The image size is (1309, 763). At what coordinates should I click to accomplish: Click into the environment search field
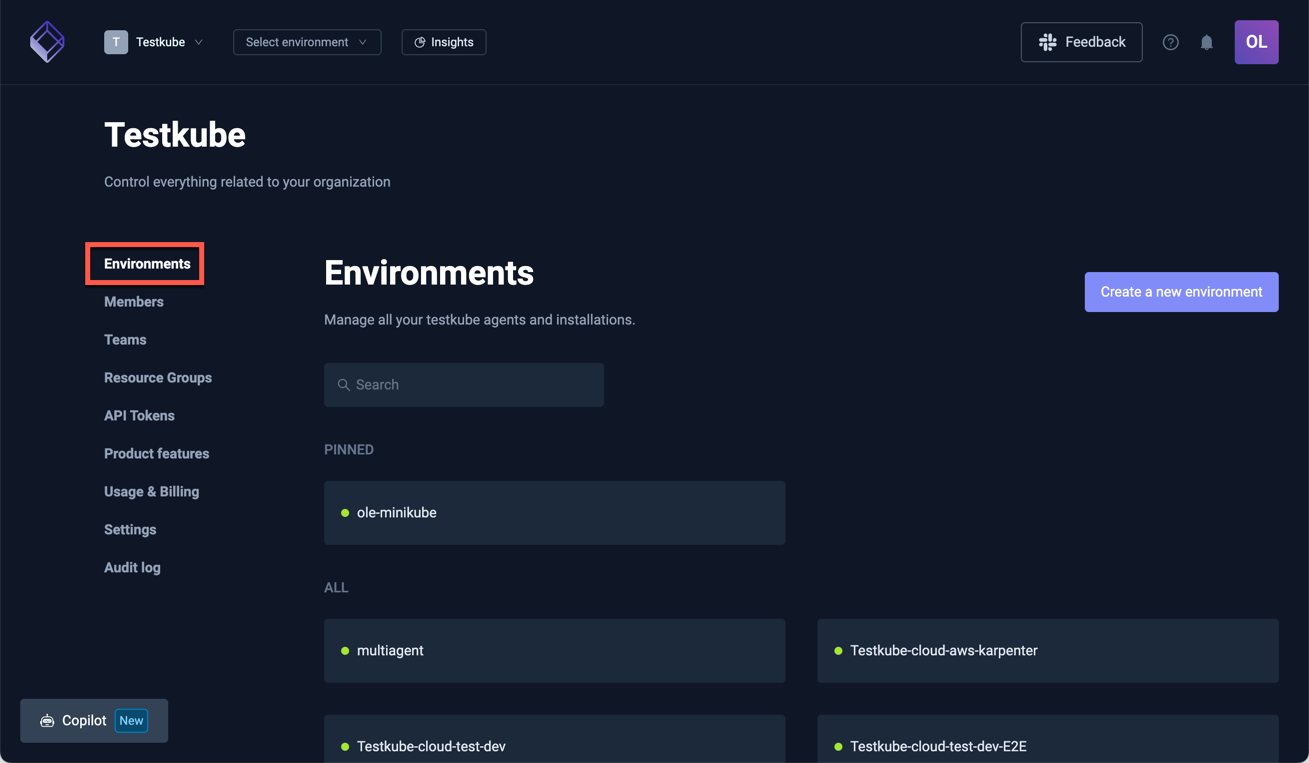(463, 384)
